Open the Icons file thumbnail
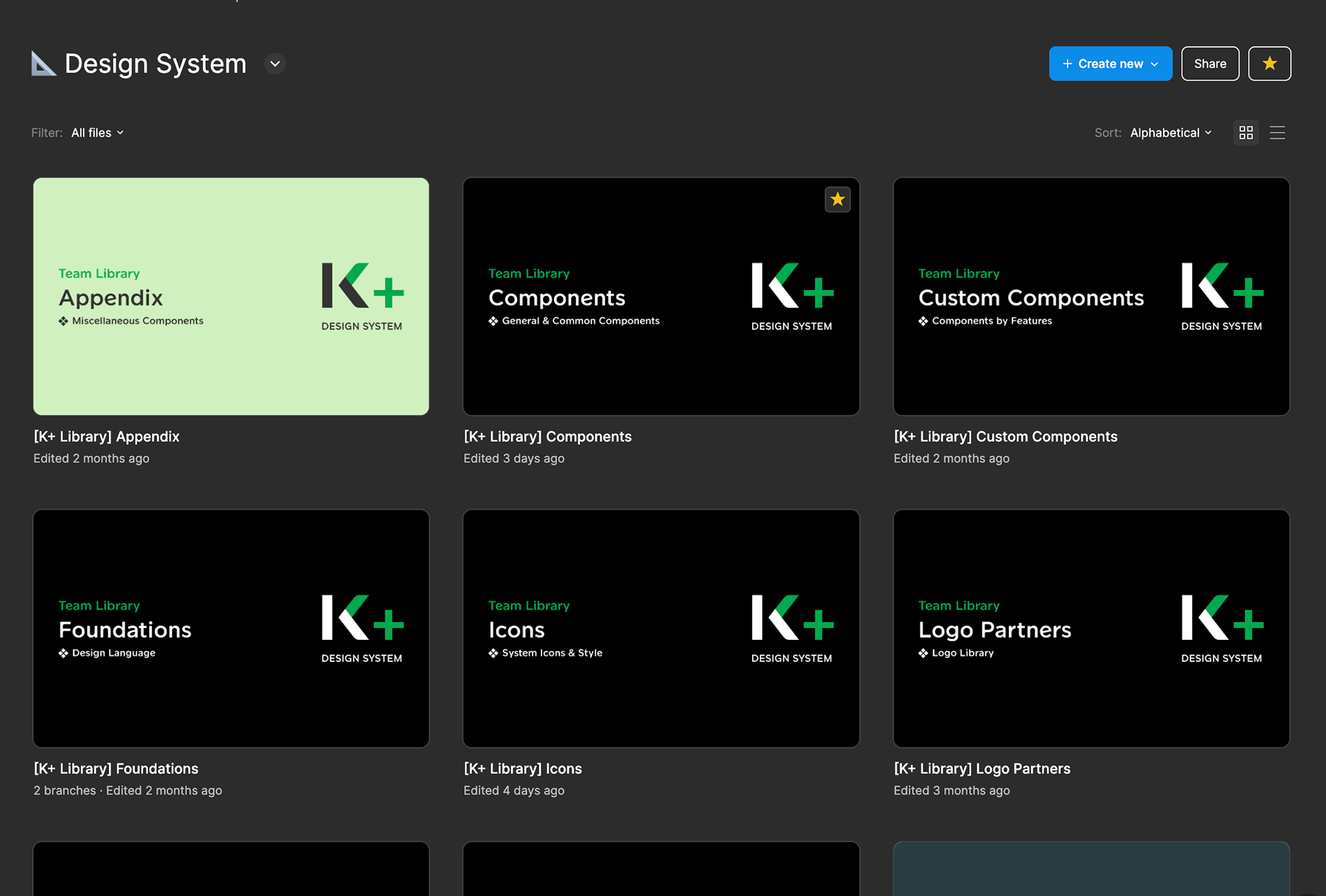Image resolution: width=1326 pixels, height=896 pixels. click(x=661, y=628)
